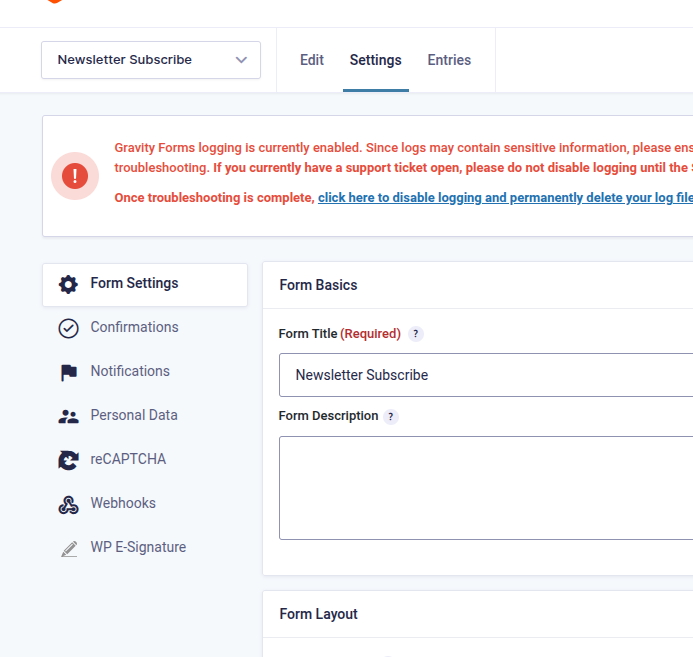Focus the Form Title text field
The height and width of the screenshot is (657, 693).
coord(485,375)
